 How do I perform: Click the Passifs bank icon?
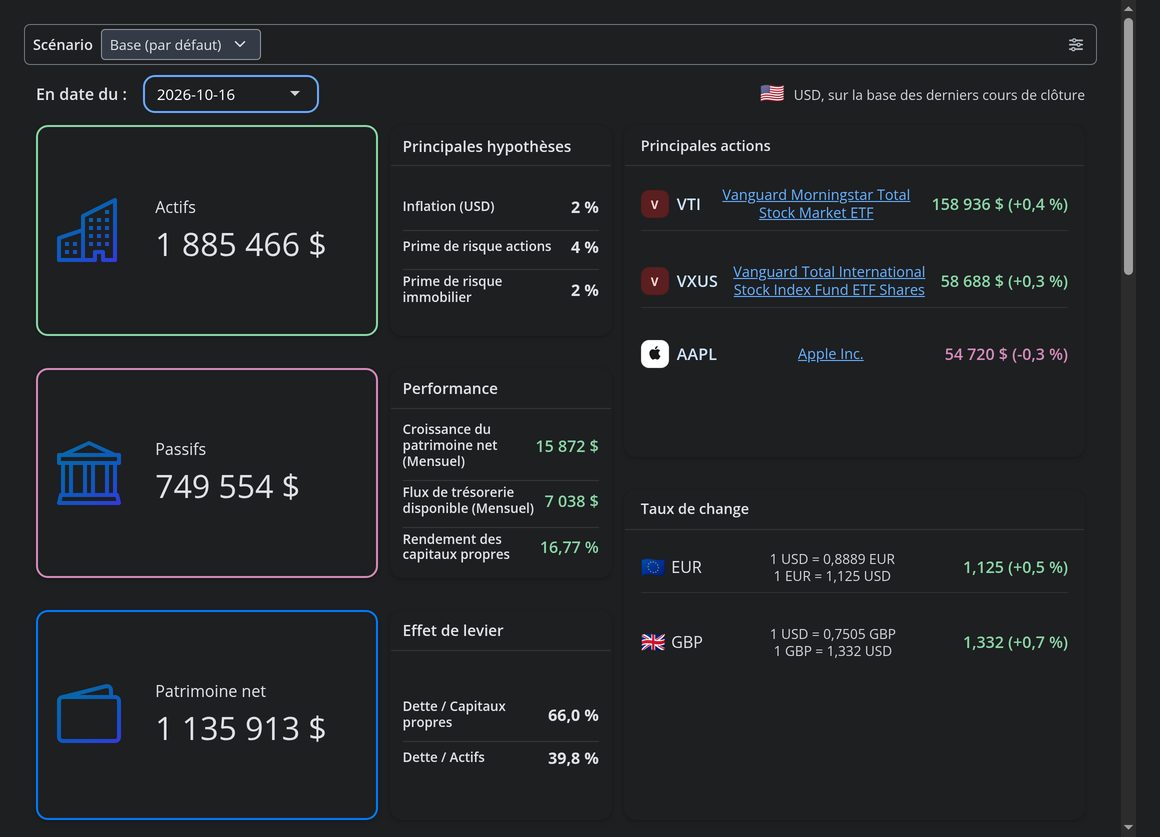pos(89,473)
